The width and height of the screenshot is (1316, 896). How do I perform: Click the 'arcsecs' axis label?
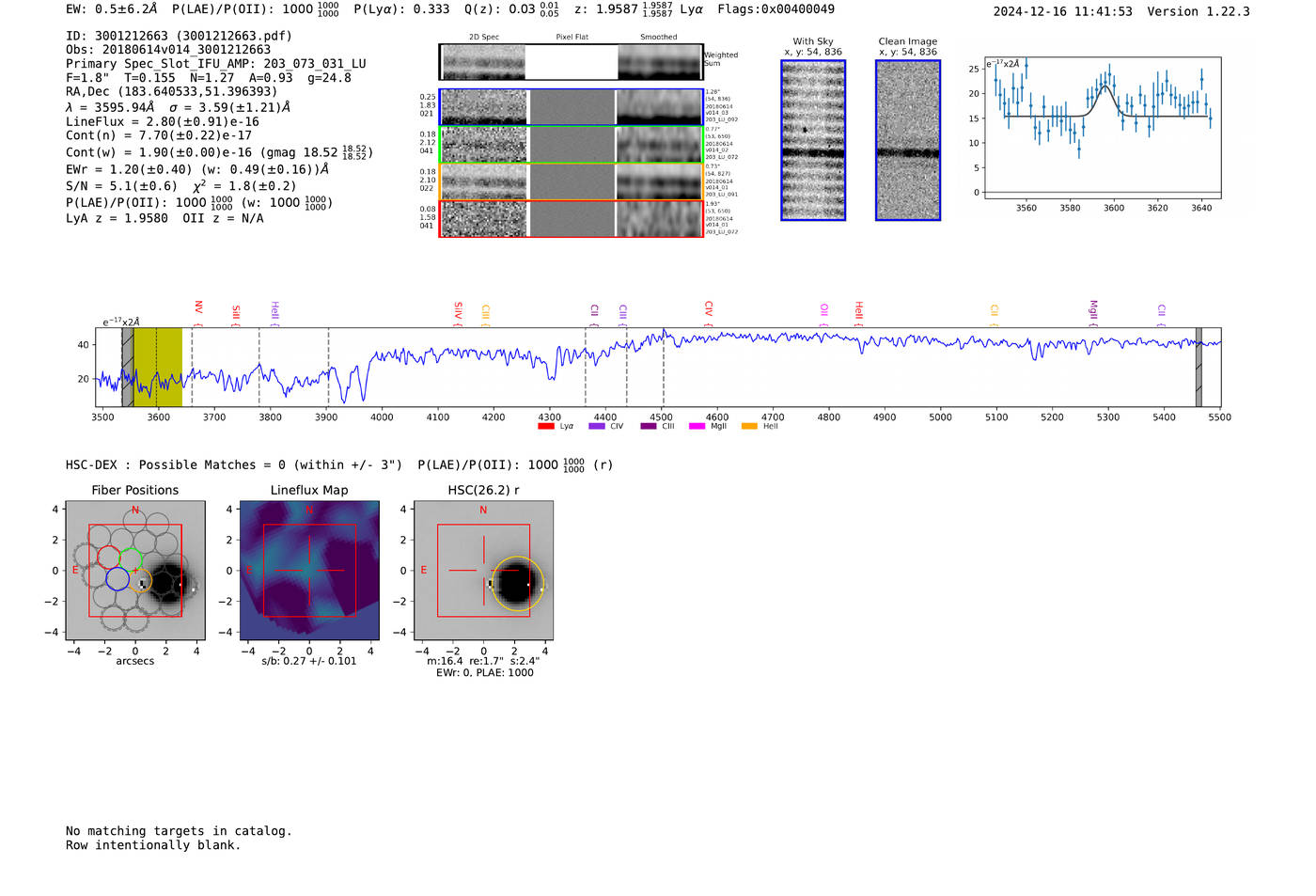(x=135, y=661)
